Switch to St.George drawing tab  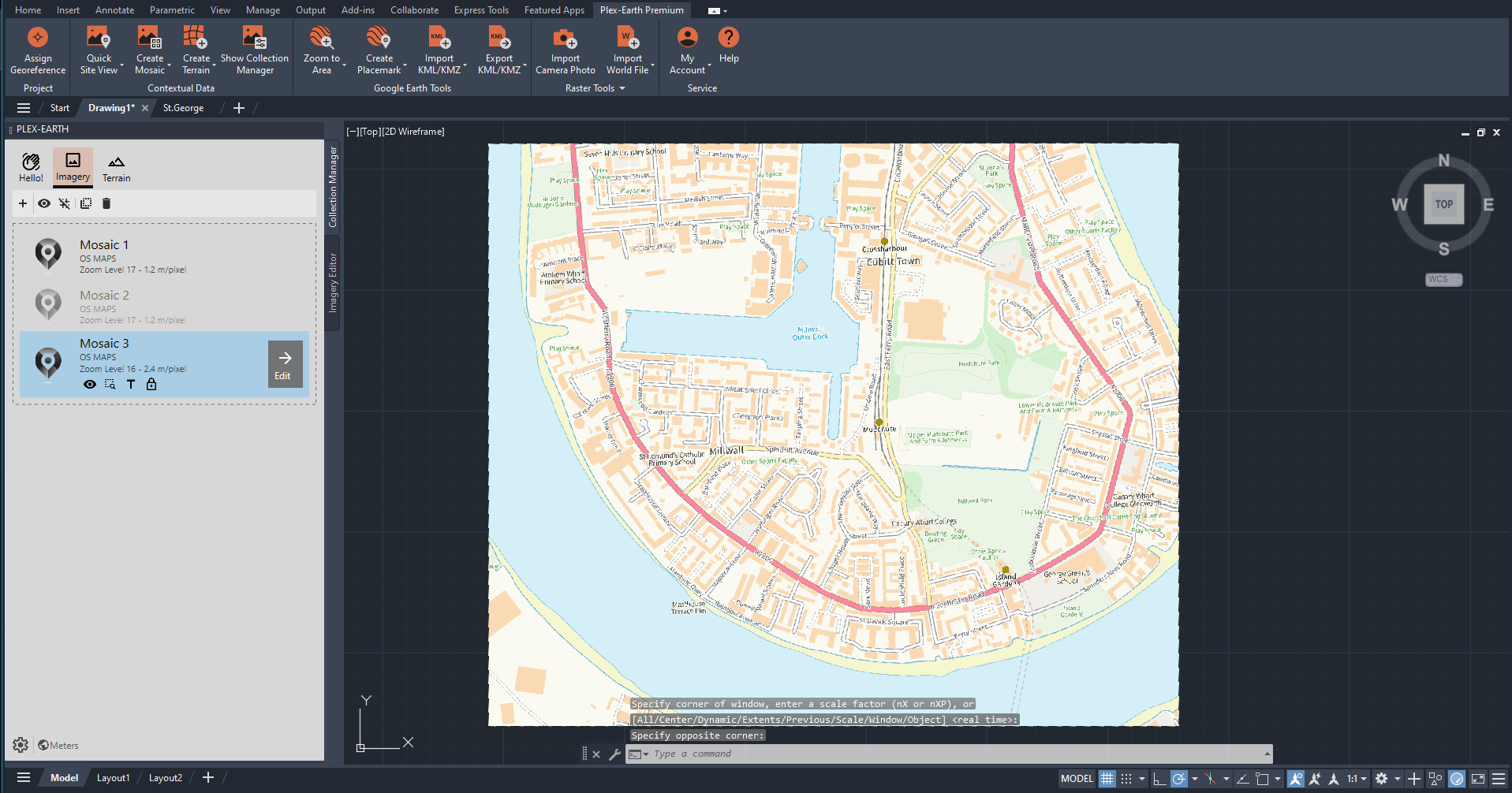point(183,108)
